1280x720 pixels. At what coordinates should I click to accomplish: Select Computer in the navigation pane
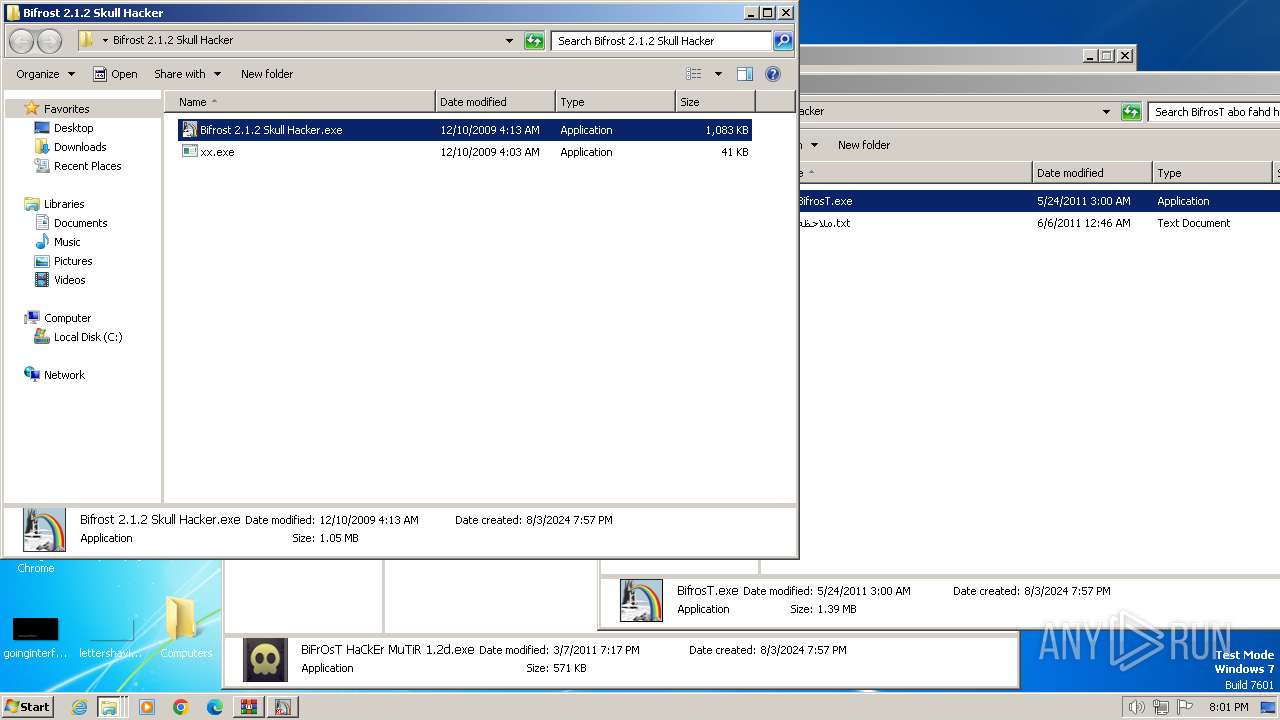(x=67, y=318)
